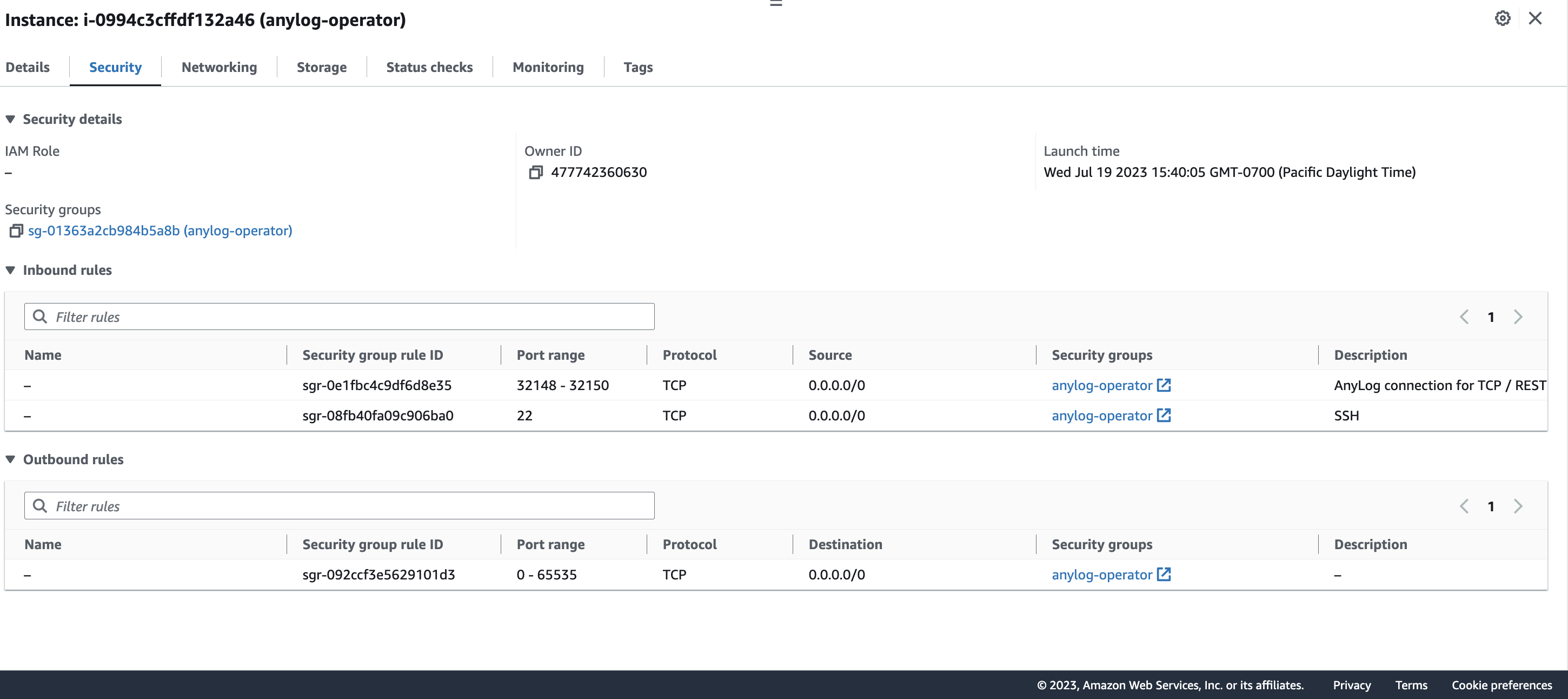Screen dimensions: 1568x699
Task: Select rule ID sgr-092ccf3e5629101d3
Action: [x=378, y=575]
